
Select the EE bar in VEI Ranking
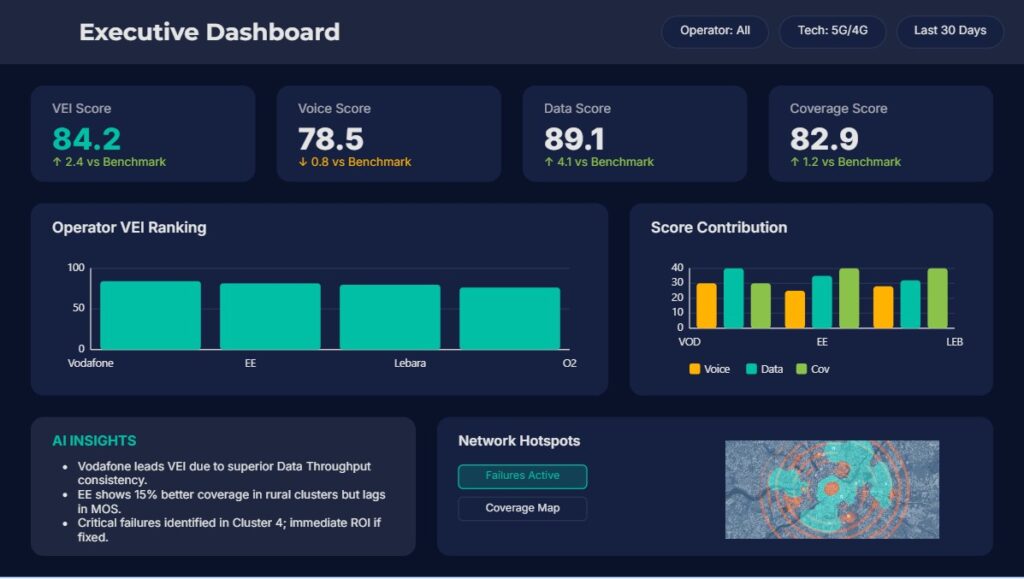[x=270, y=316]
